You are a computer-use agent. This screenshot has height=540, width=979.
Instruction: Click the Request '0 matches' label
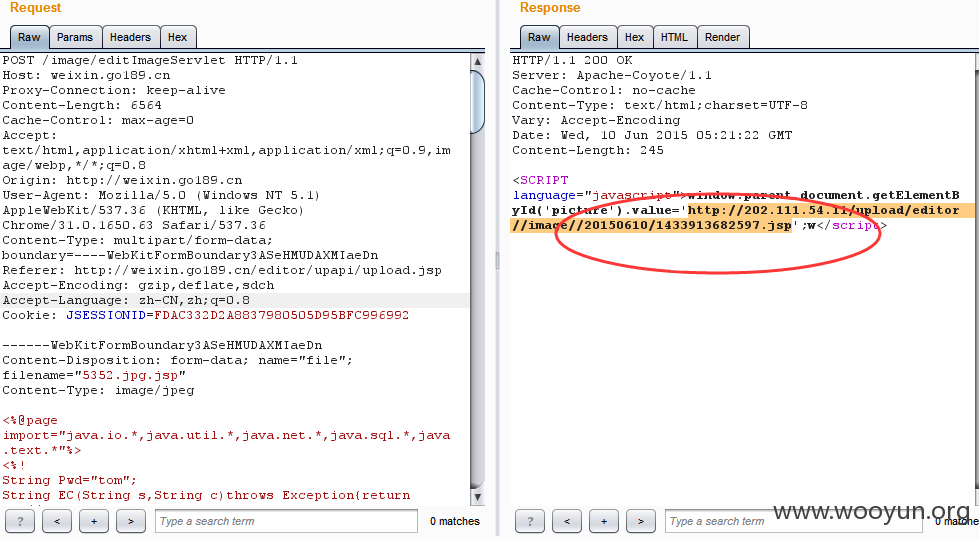[x=455, y=521]
